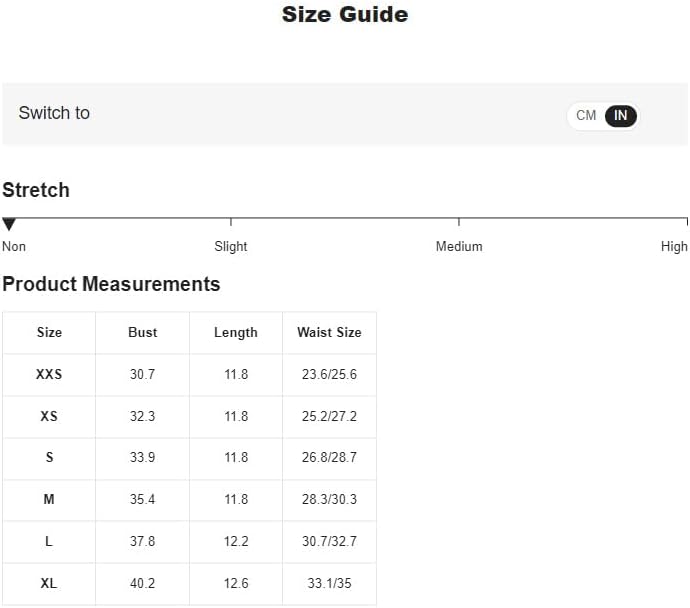This screenshot has width=690, height=608.
Task: Click the 'Non' stretch label
Action: 14,246
